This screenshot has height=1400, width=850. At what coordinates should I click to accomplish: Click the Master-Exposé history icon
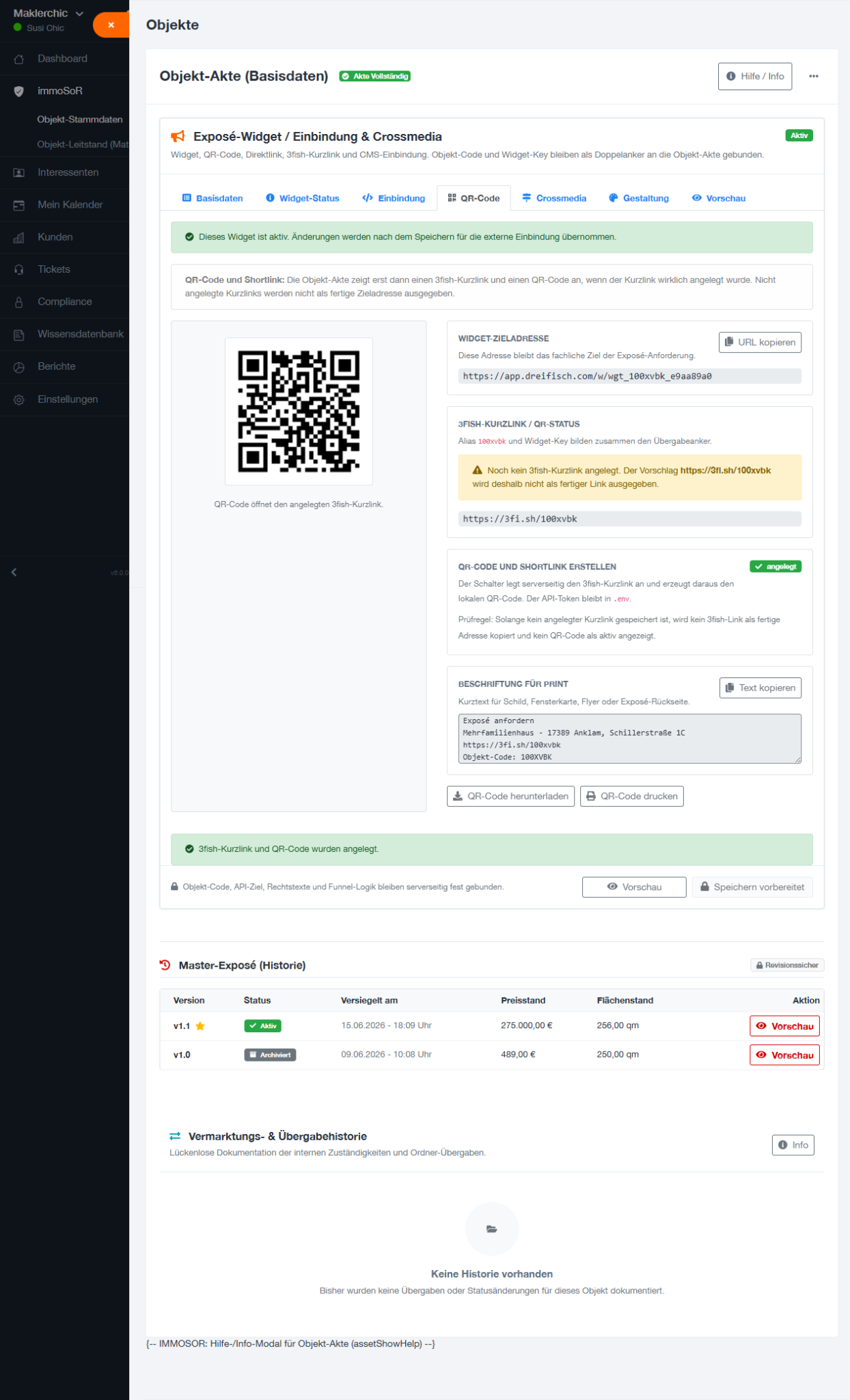click(x=165, y=965)
